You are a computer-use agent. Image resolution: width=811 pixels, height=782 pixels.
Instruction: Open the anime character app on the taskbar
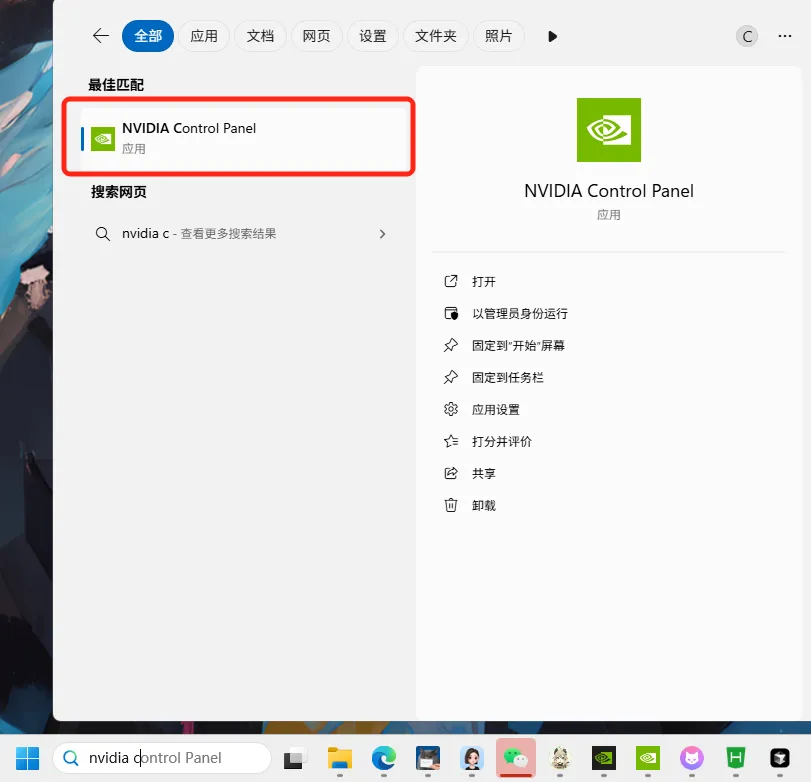(x=560, y=758)
